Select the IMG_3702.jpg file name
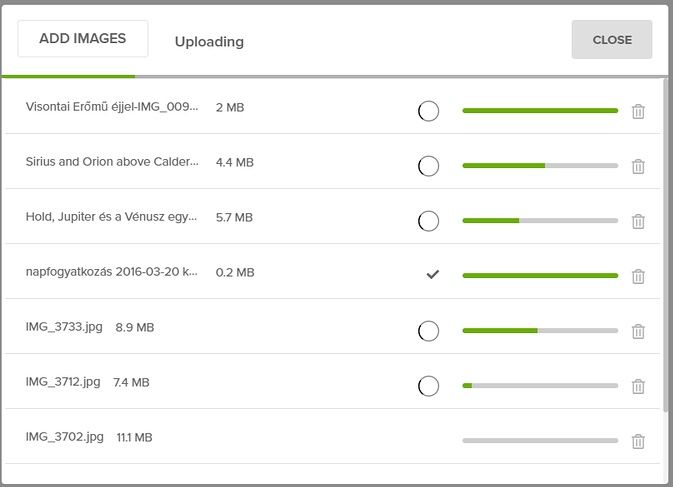Screen dimensions: 673x487 click(65, 437)
